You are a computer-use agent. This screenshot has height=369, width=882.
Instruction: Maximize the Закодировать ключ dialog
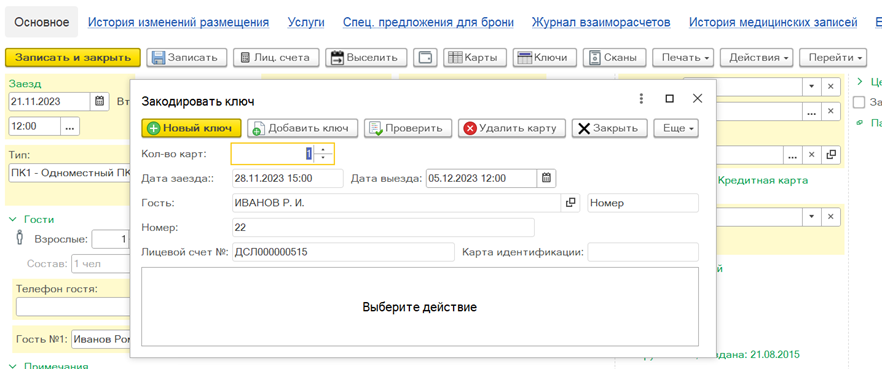tap(669, 98)
